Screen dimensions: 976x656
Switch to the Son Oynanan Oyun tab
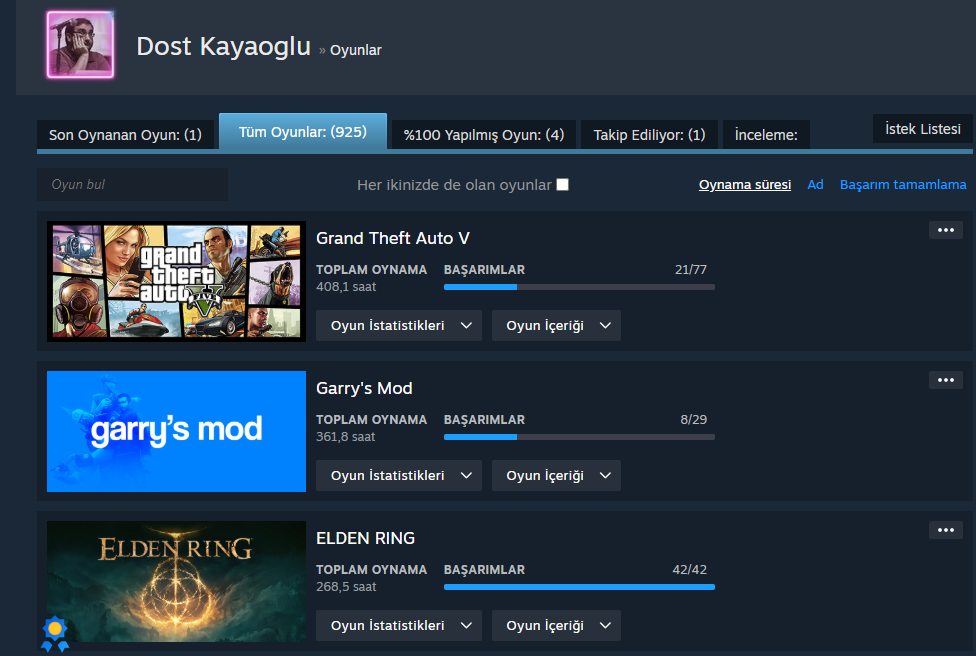coord(125,134)
